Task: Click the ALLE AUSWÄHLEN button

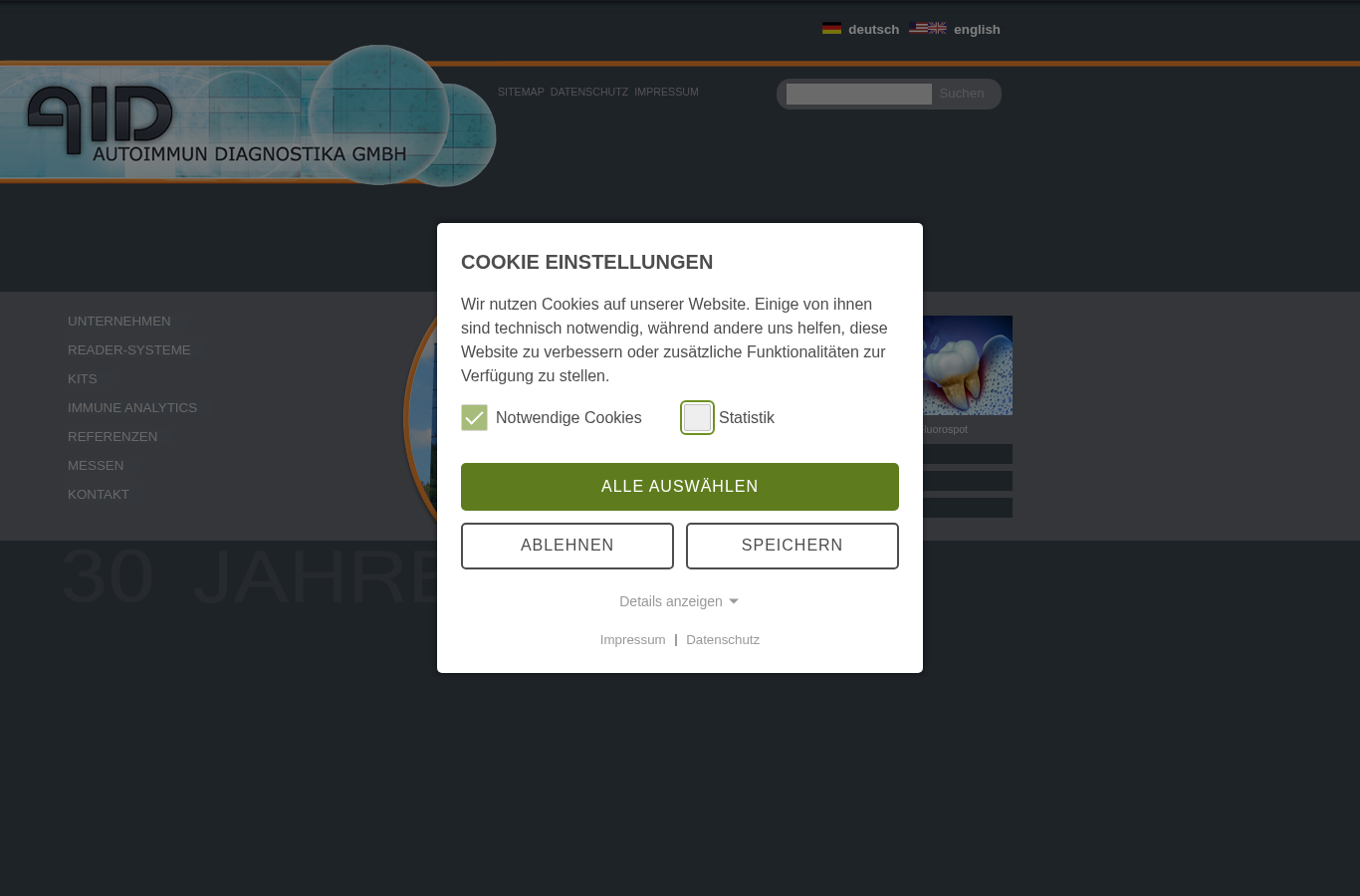Action: [x=680, y=487]
